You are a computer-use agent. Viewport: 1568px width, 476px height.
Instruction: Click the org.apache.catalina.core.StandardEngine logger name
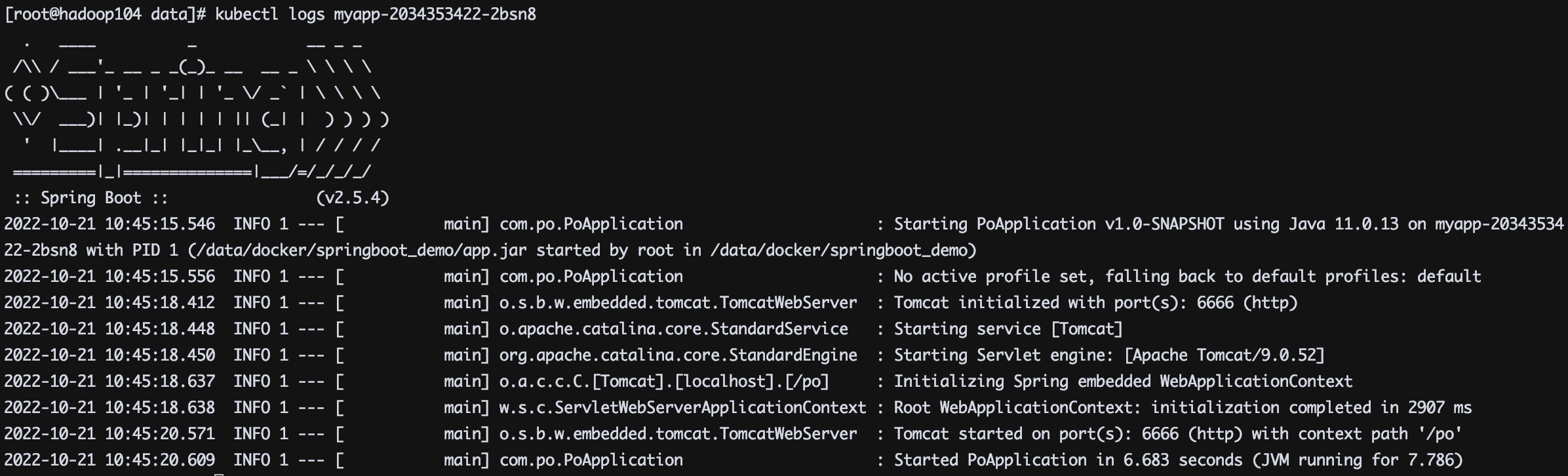pyautogui.click(x=678, y=355)
